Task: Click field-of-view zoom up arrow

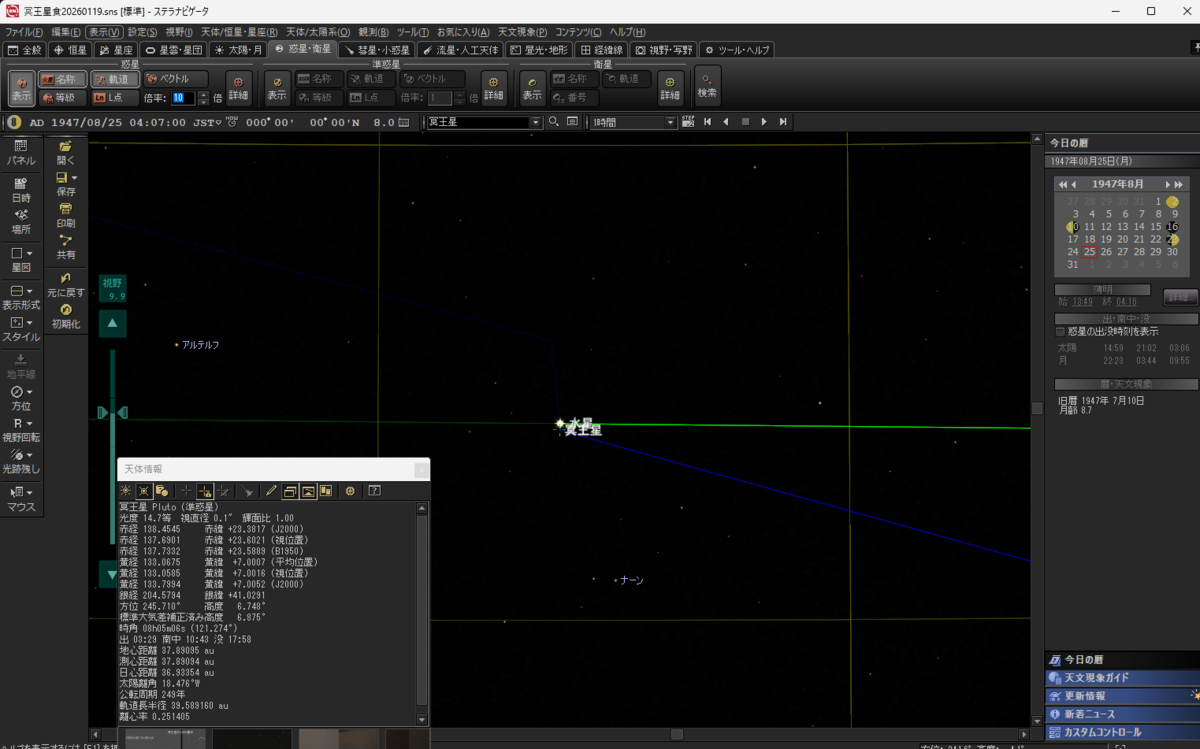Action: pos(112,323)
